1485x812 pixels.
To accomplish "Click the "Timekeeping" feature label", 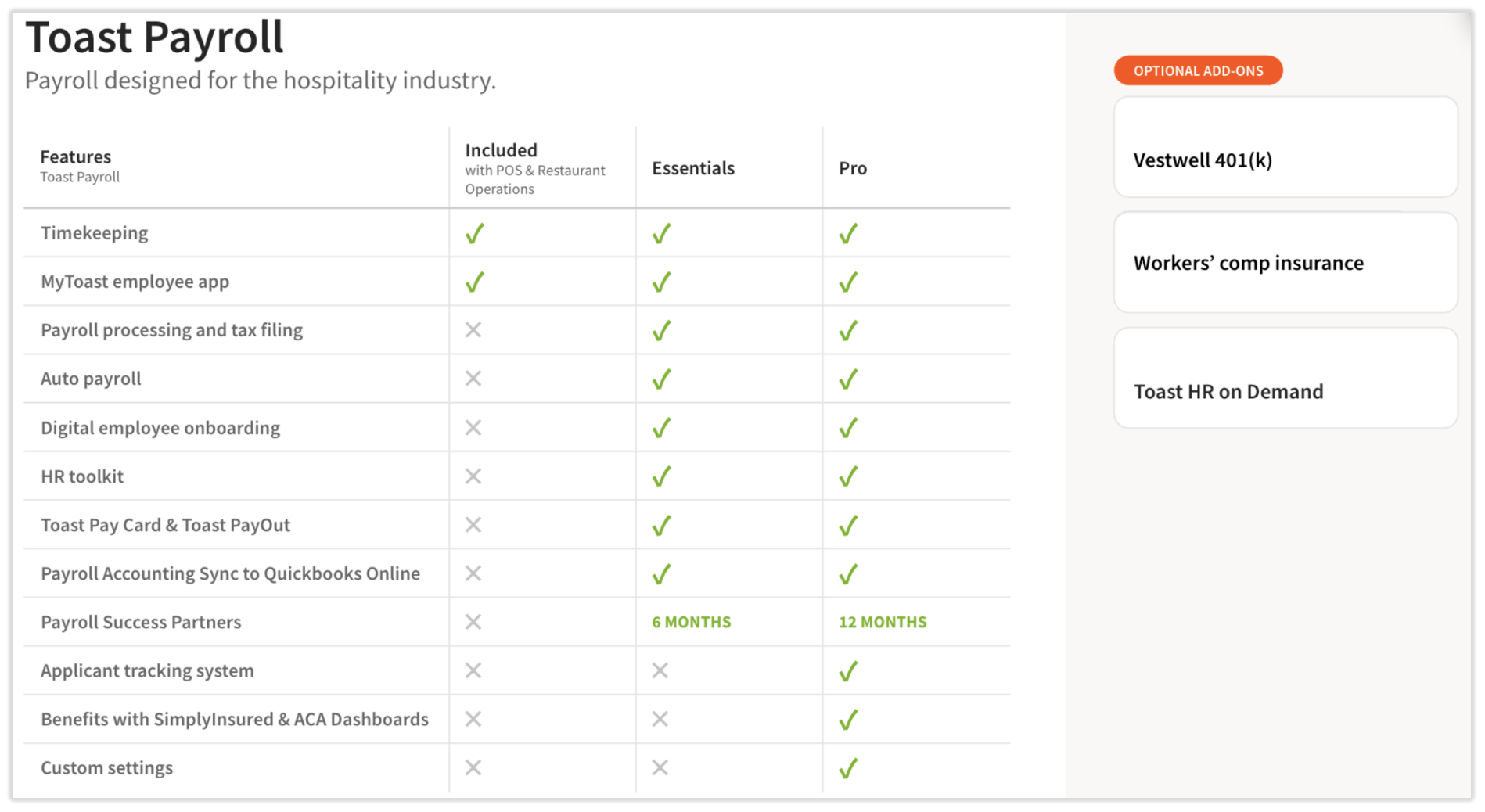I will [x=95, y=233].
